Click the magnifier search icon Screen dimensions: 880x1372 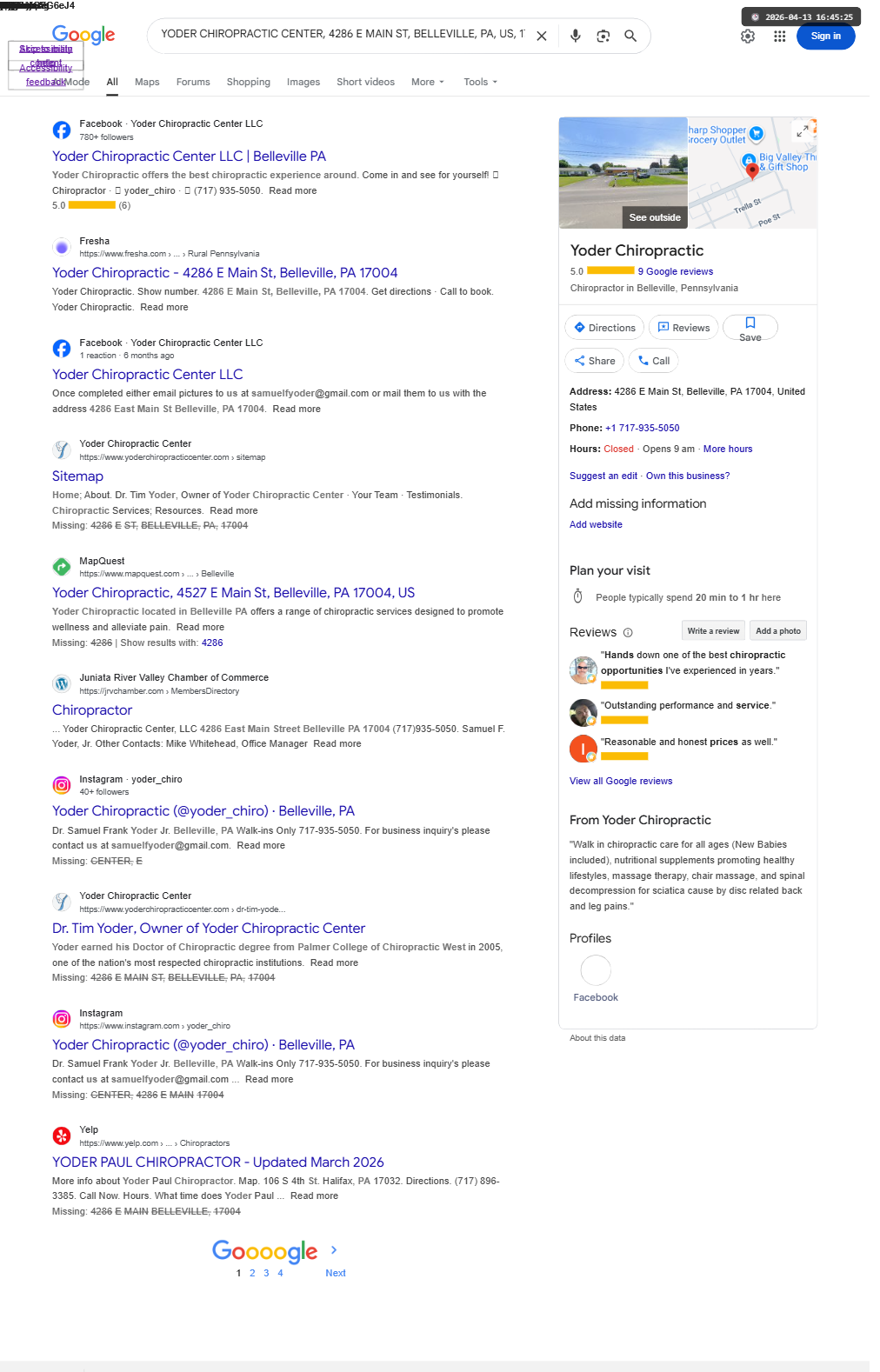[630, 36]
